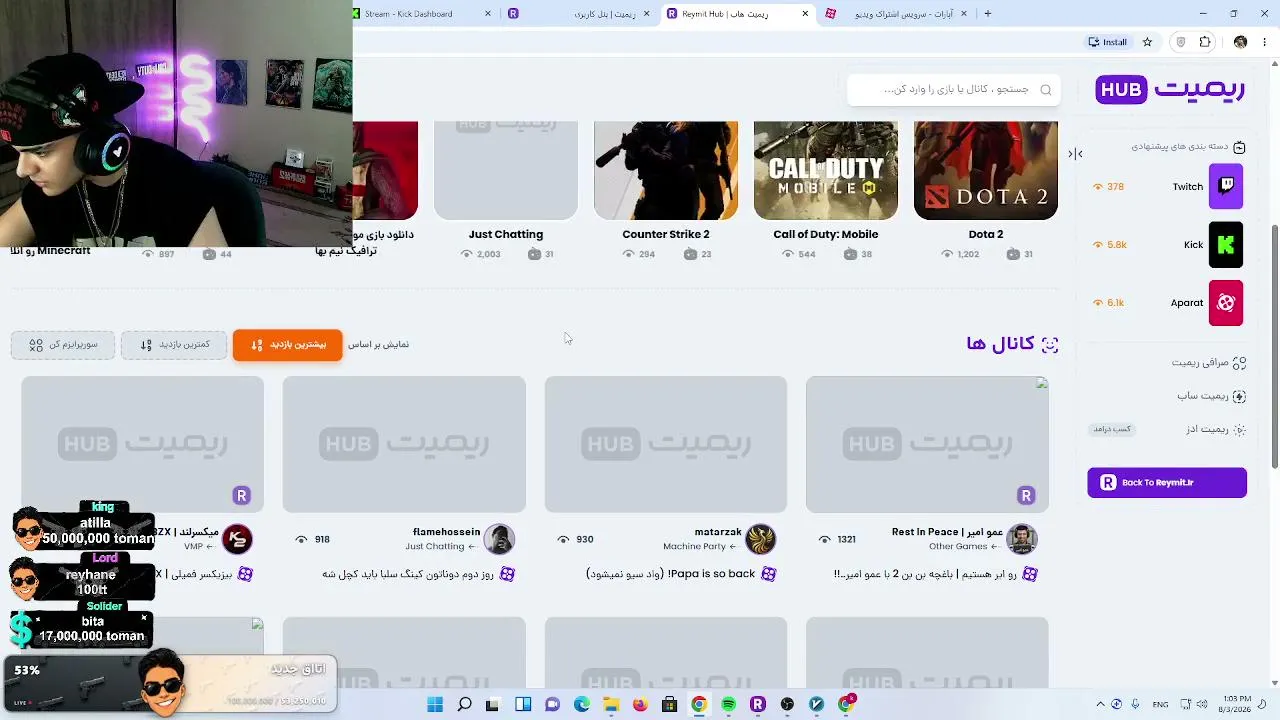Open the Call of Duty: Mobile card
The width and height of the screenshot is (1280, 720).
point(826,170)
